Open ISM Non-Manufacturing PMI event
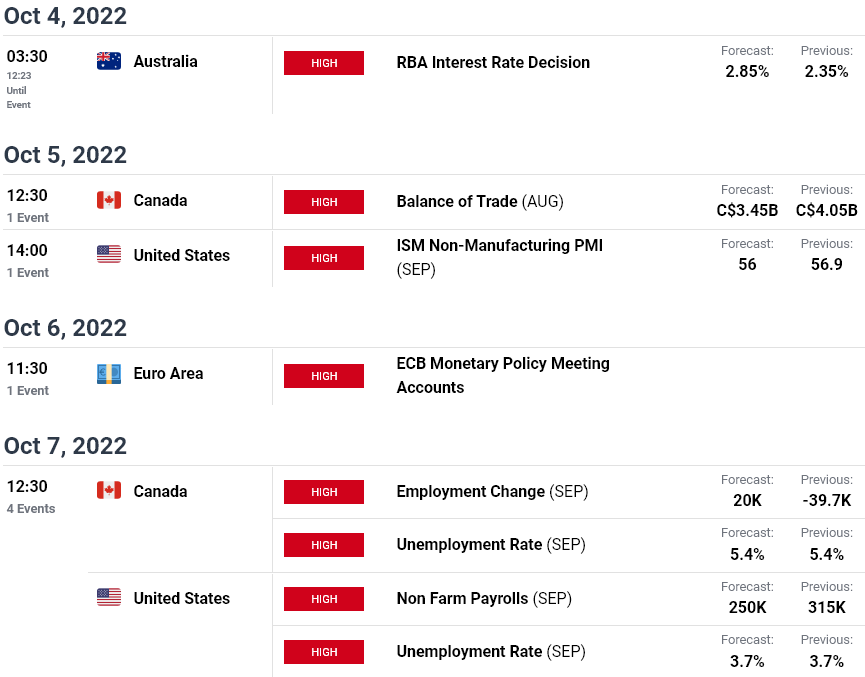865x677 pixels. click(x=500, y=257)
